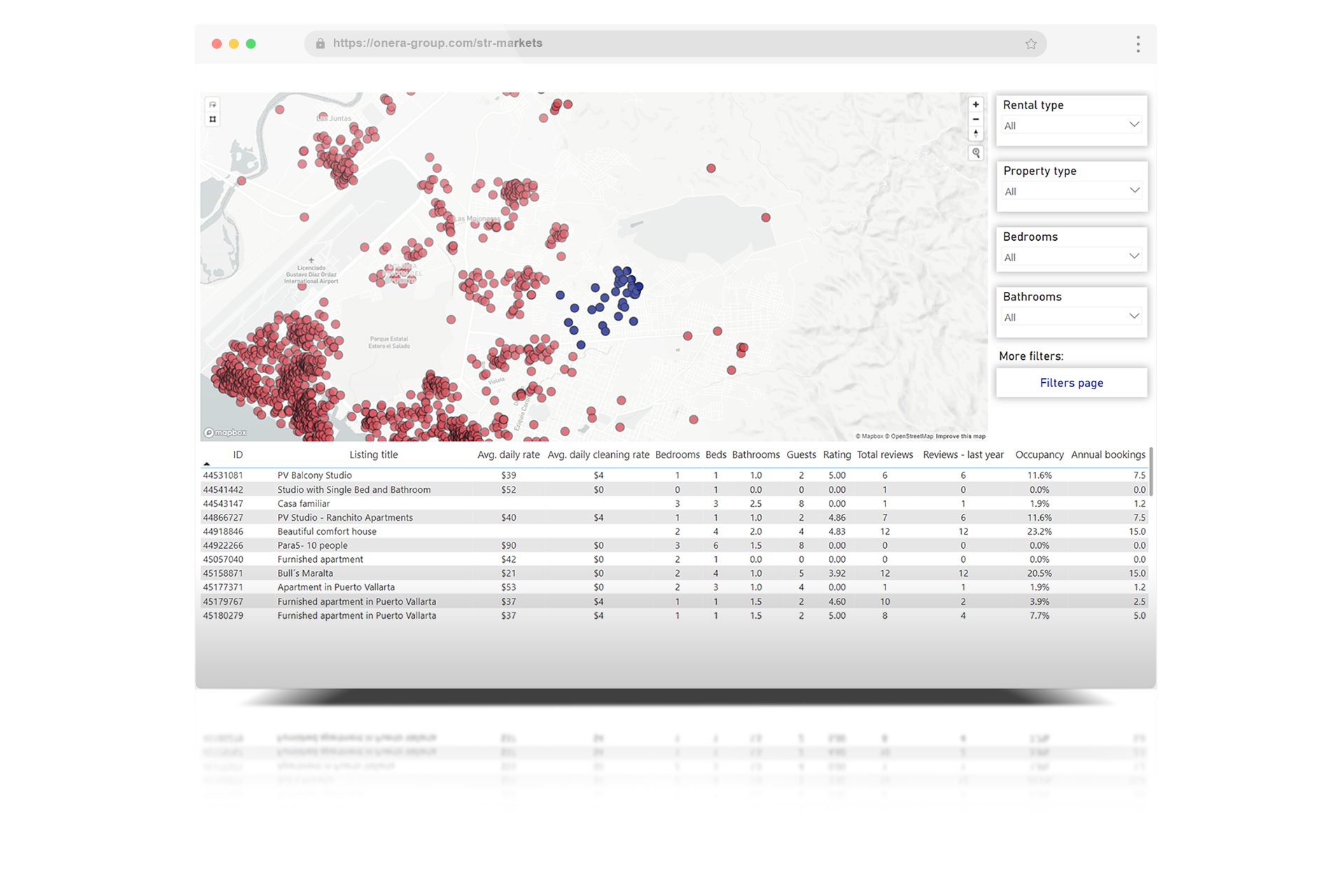Viewport: 1344px width, 896px height.
Task: Click the padlock icon in address bar
Action: coord(320,43)
